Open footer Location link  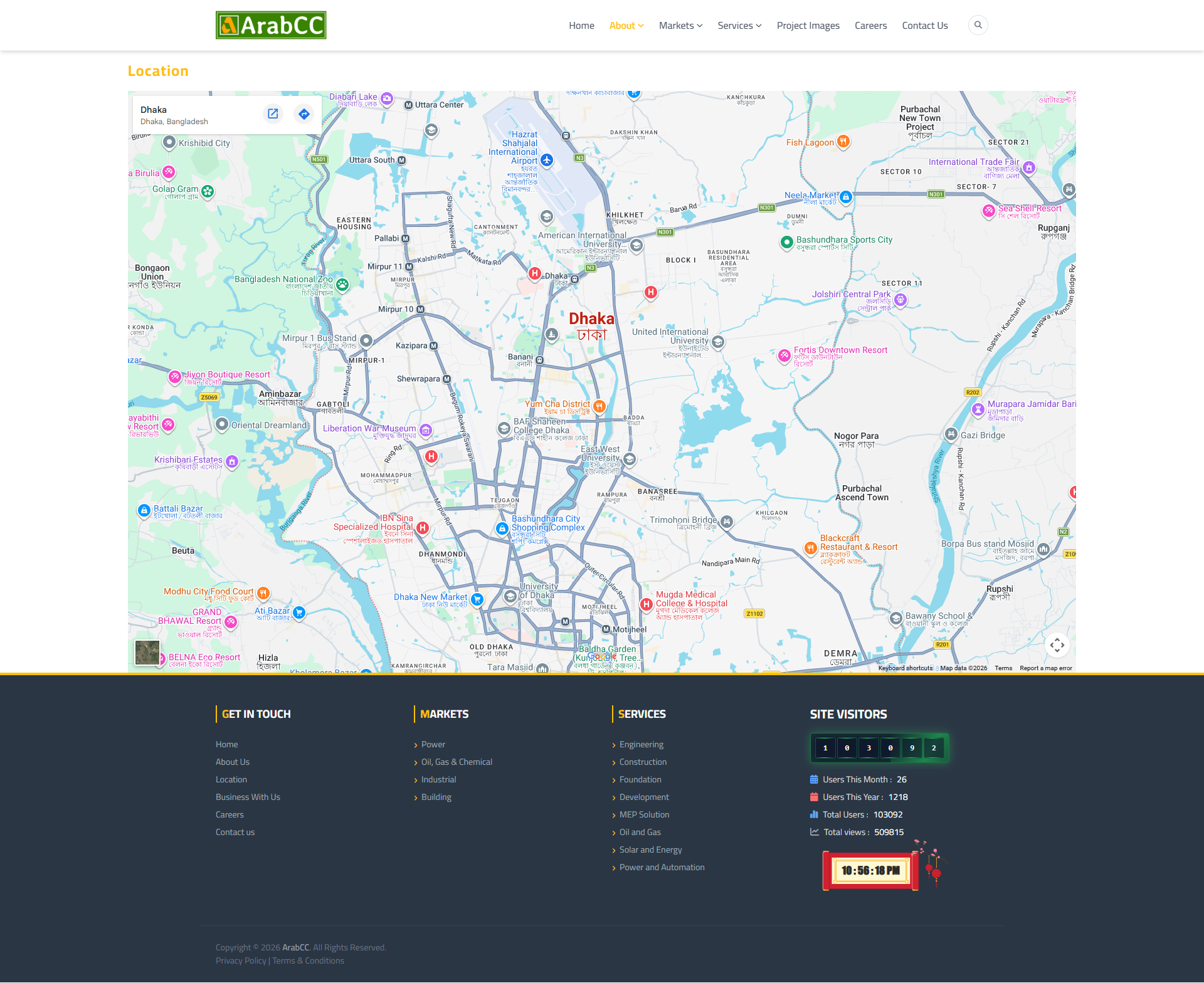coord(231,780)
